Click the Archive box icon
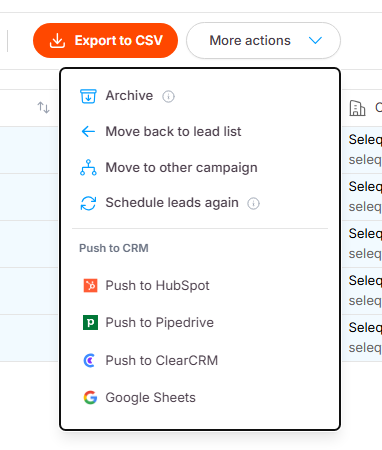This screenshot has width=382, height=450. click(x=88, y=96)
